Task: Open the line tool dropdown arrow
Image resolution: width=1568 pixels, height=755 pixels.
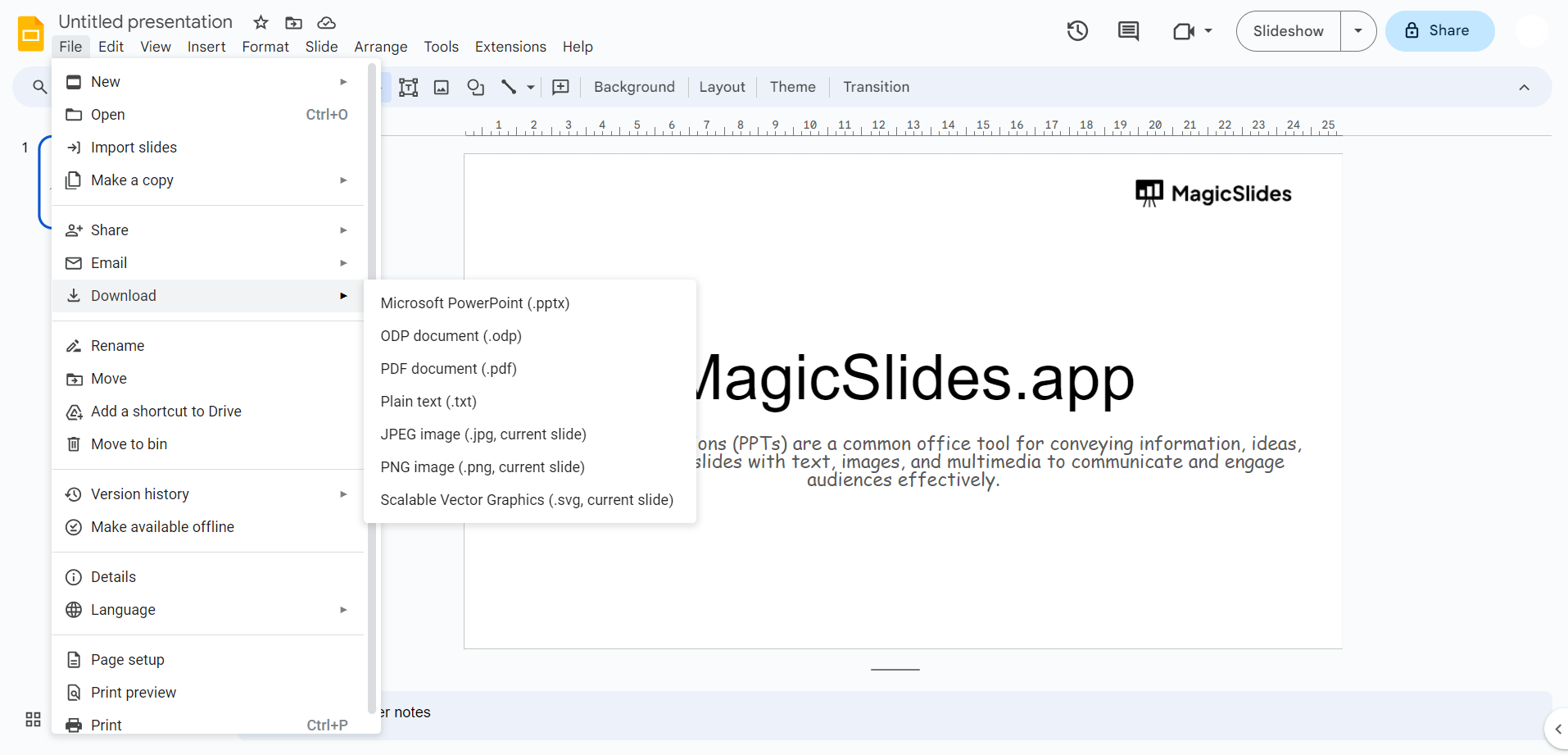Action: [x=531, y=87]
